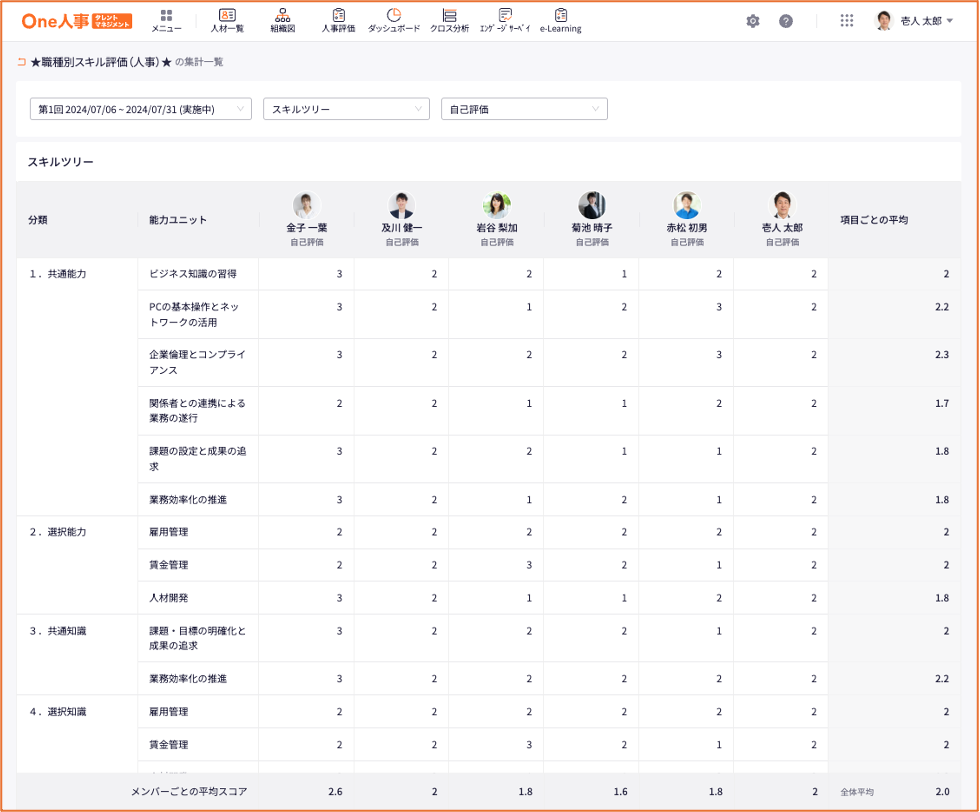Click the page title ★職種別スキル評価(人事)★
The image size is (980, 812).
(x=101, y=62)
